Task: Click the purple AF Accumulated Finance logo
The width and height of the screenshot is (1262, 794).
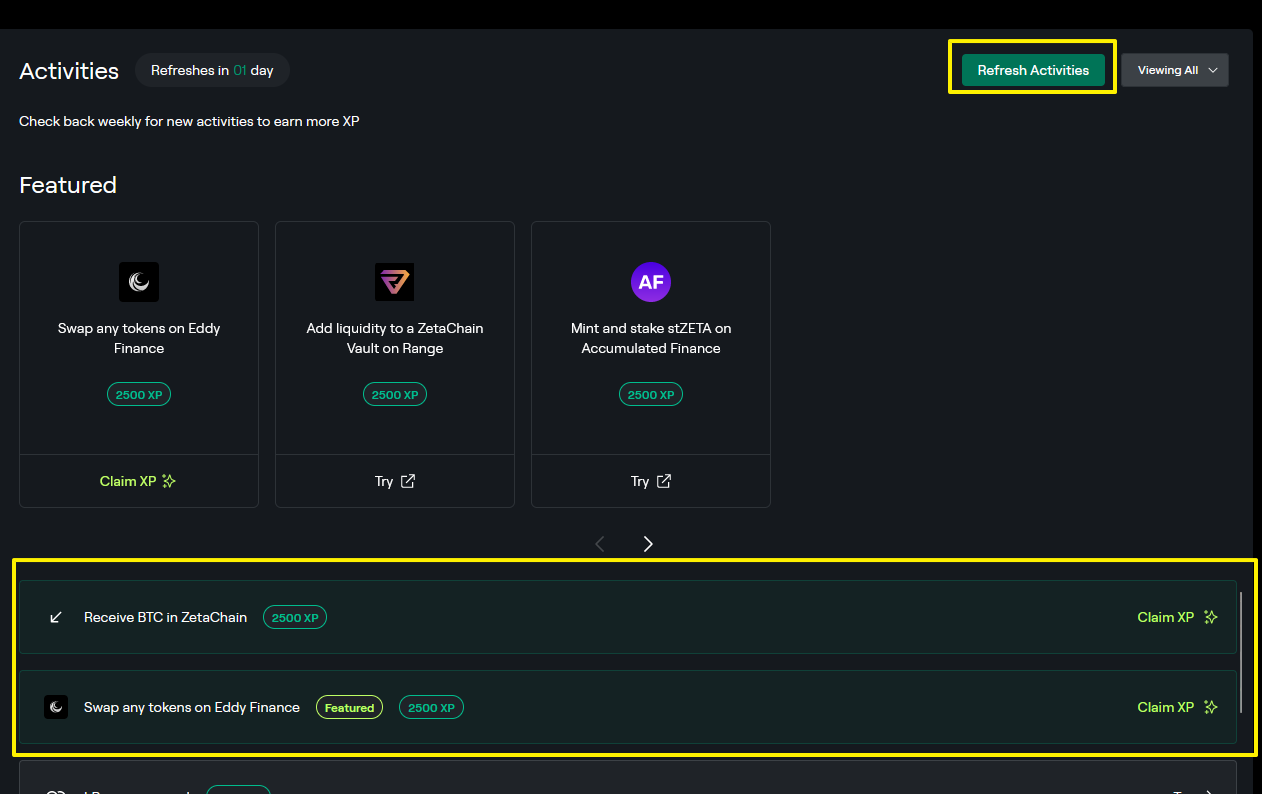Action: tap(651, 282)
